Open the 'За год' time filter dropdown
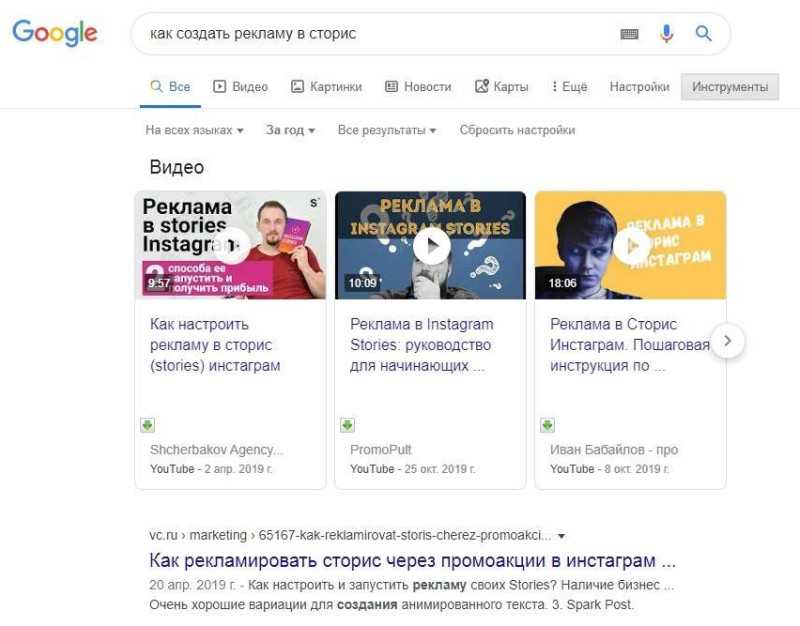 pyautogui.click(x=290, y=130)
